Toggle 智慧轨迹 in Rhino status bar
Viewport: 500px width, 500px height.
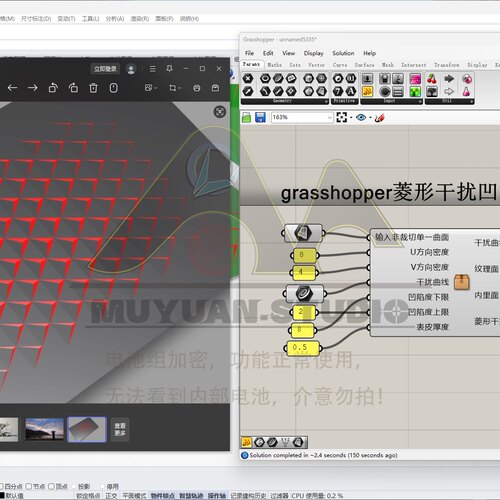(191, 496)
